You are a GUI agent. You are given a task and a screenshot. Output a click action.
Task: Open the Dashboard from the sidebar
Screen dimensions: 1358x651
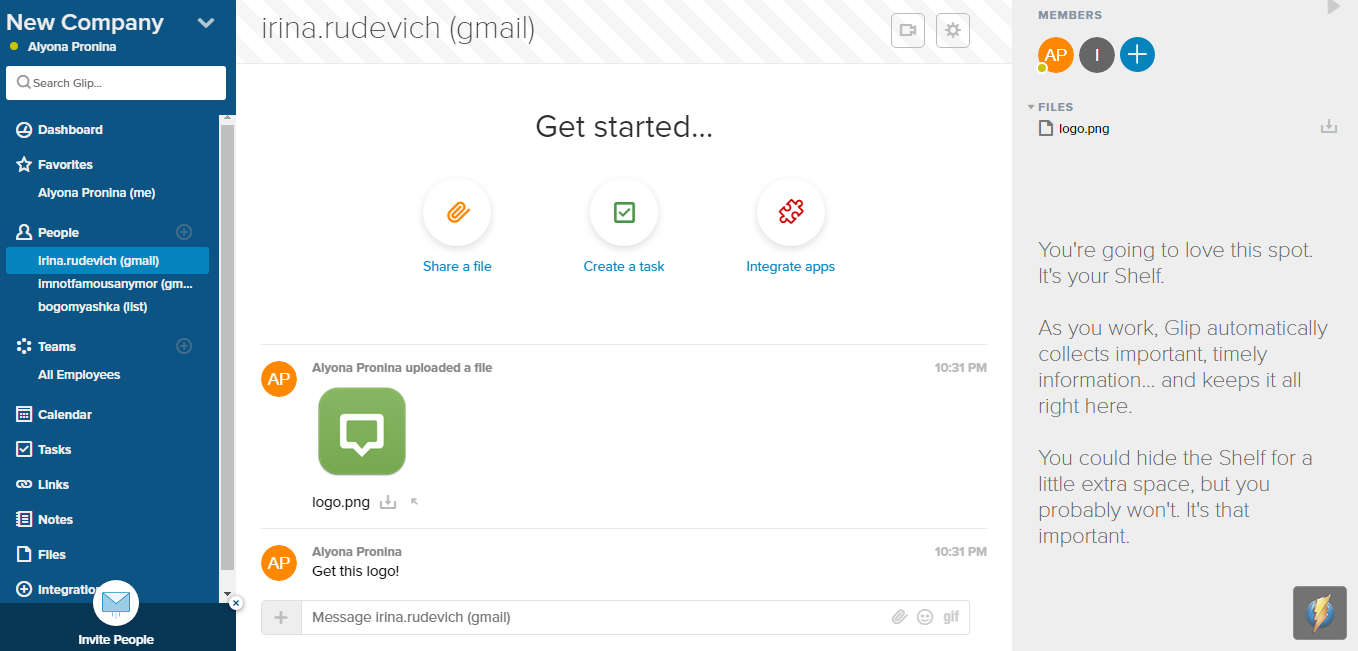point(70,130)
